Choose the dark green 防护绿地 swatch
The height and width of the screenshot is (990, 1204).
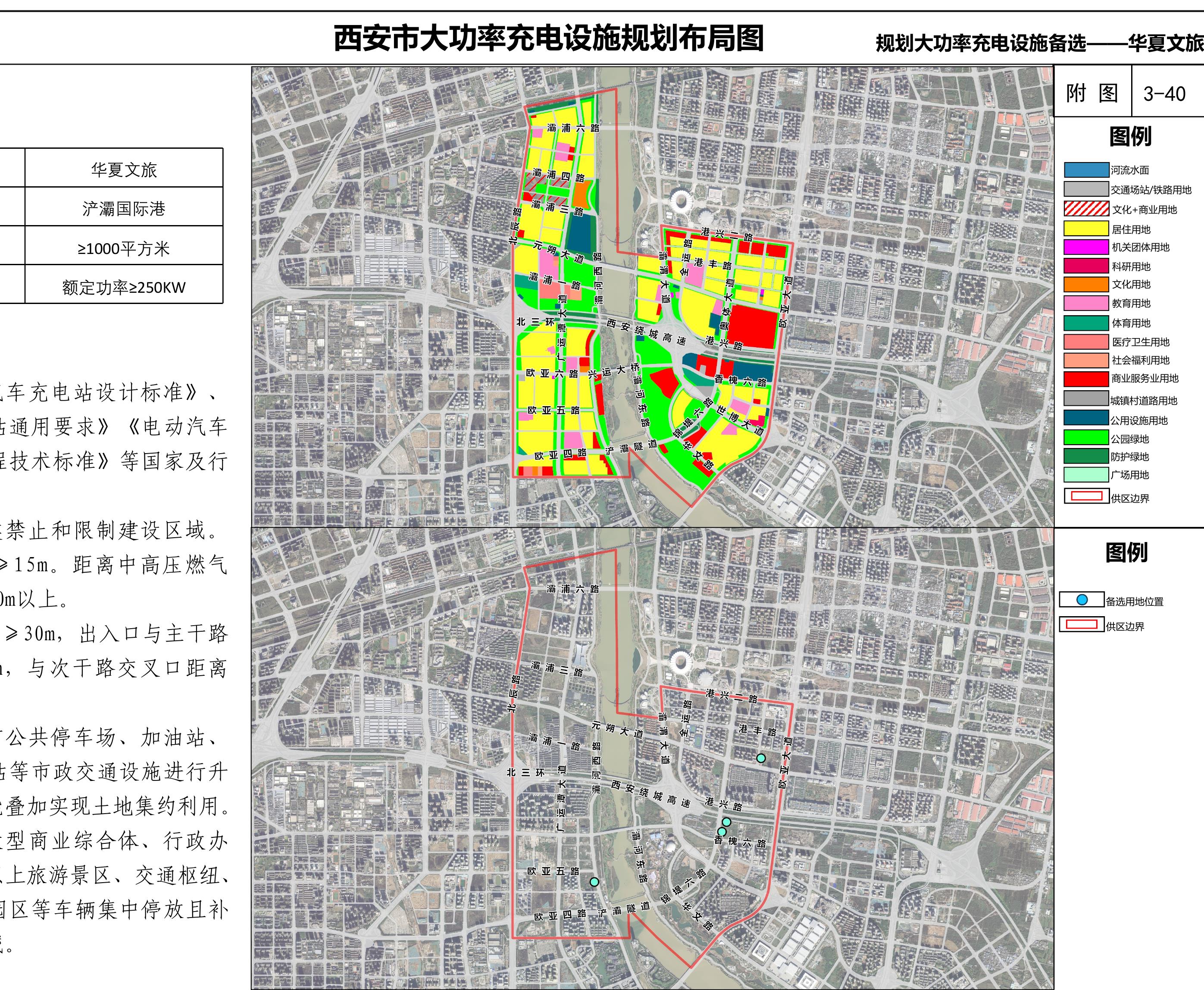click(1086, 456)
